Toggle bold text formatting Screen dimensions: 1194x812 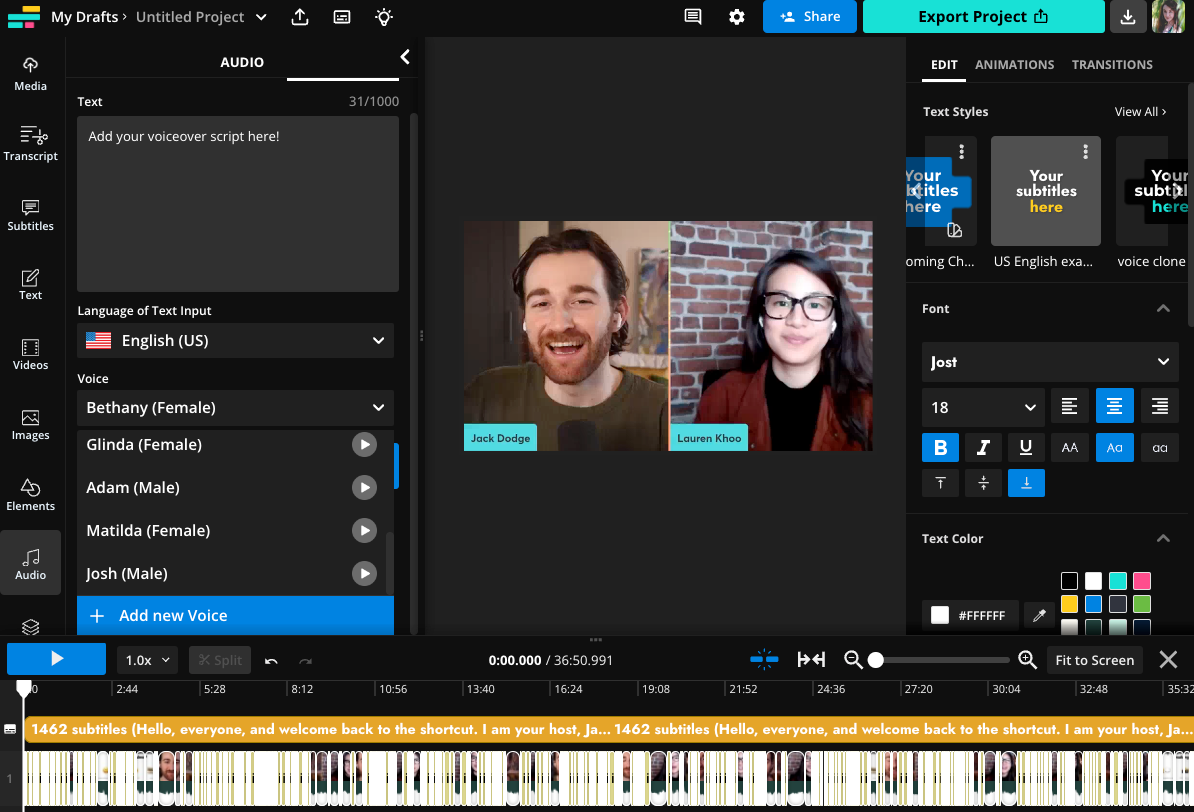click(940, 448)
